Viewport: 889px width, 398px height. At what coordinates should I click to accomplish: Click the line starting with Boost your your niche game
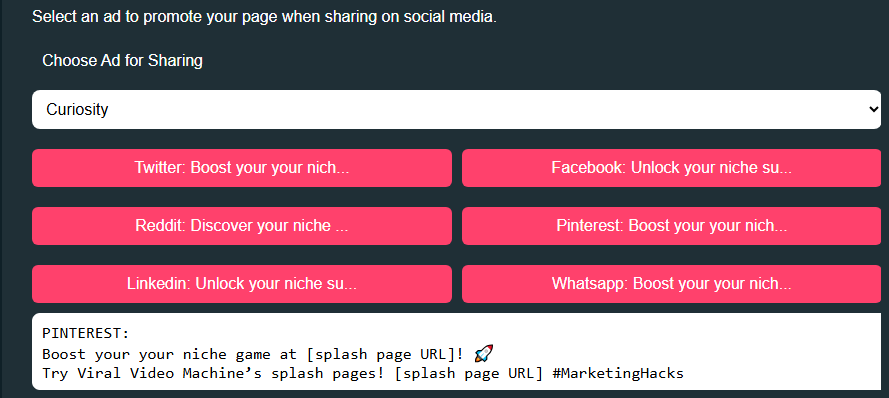268,354
